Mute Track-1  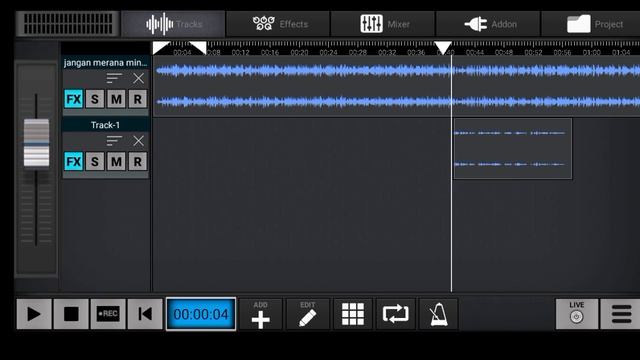coord(116,162)
